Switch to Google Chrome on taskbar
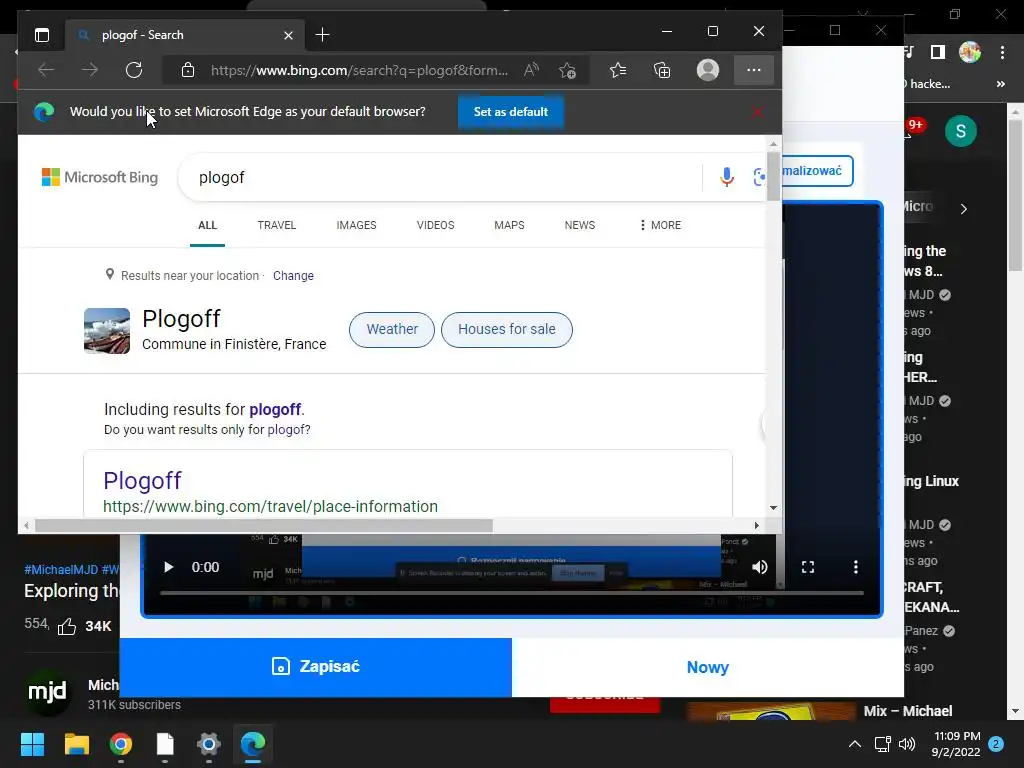The image size is (1024, 768). tap(121, 744)
